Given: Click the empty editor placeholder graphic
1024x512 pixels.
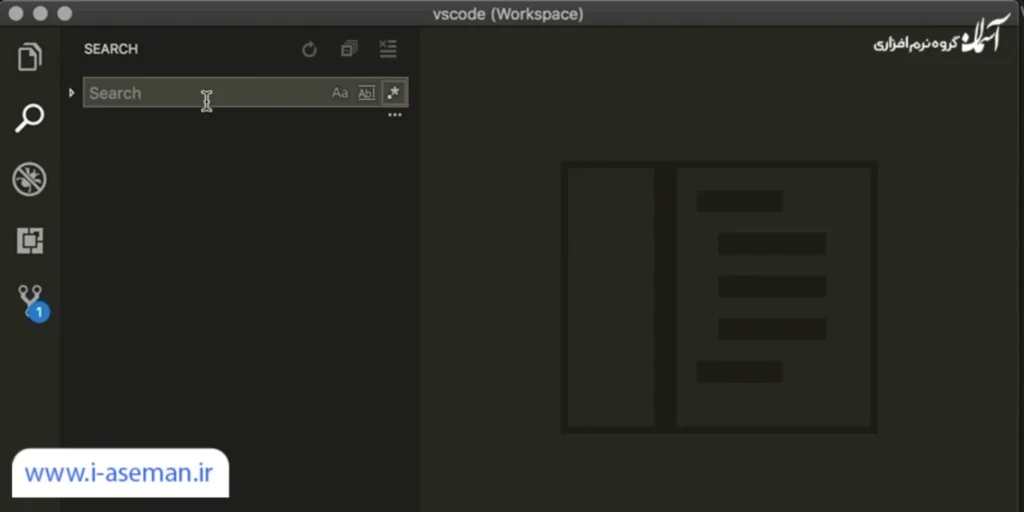Looking at the screenshot, I should (x=719, y=297).
